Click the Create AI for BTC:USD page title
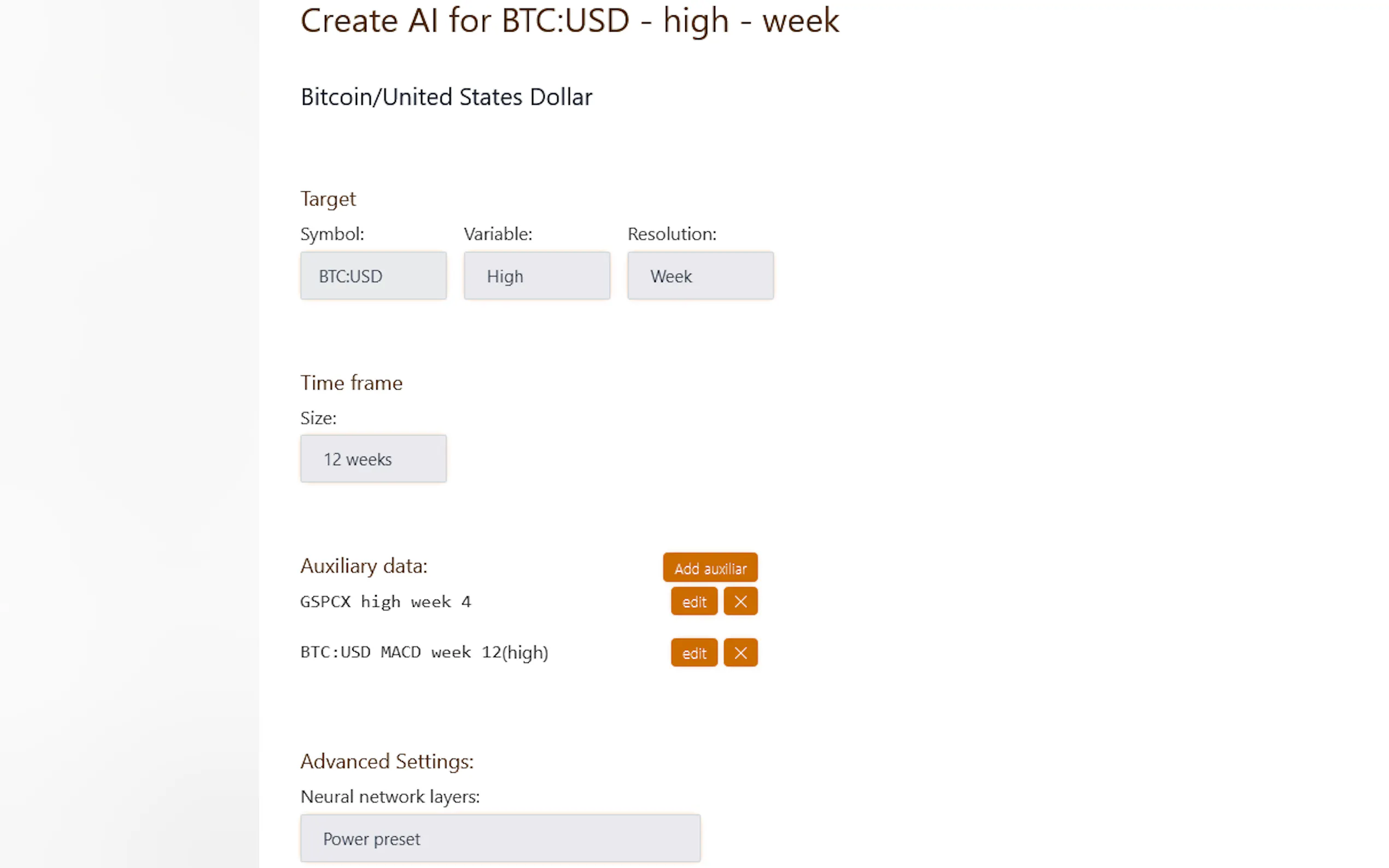The image size is (1389, 868). click(x=569, y=21)
